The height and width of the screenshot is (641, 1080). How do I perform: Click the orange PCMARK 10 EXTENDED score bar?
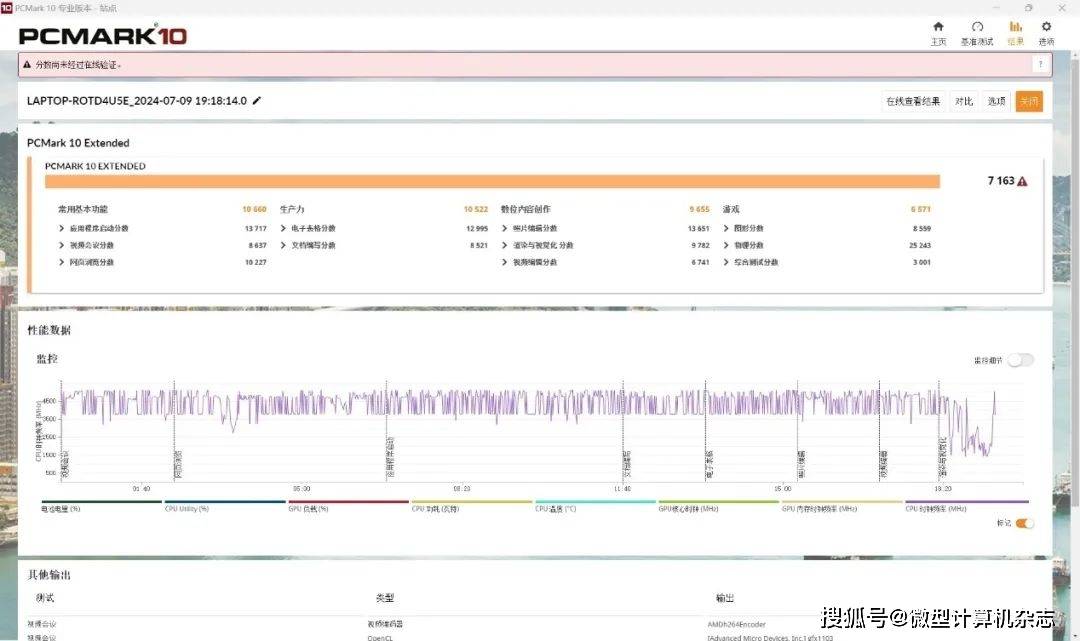[492, 181]
